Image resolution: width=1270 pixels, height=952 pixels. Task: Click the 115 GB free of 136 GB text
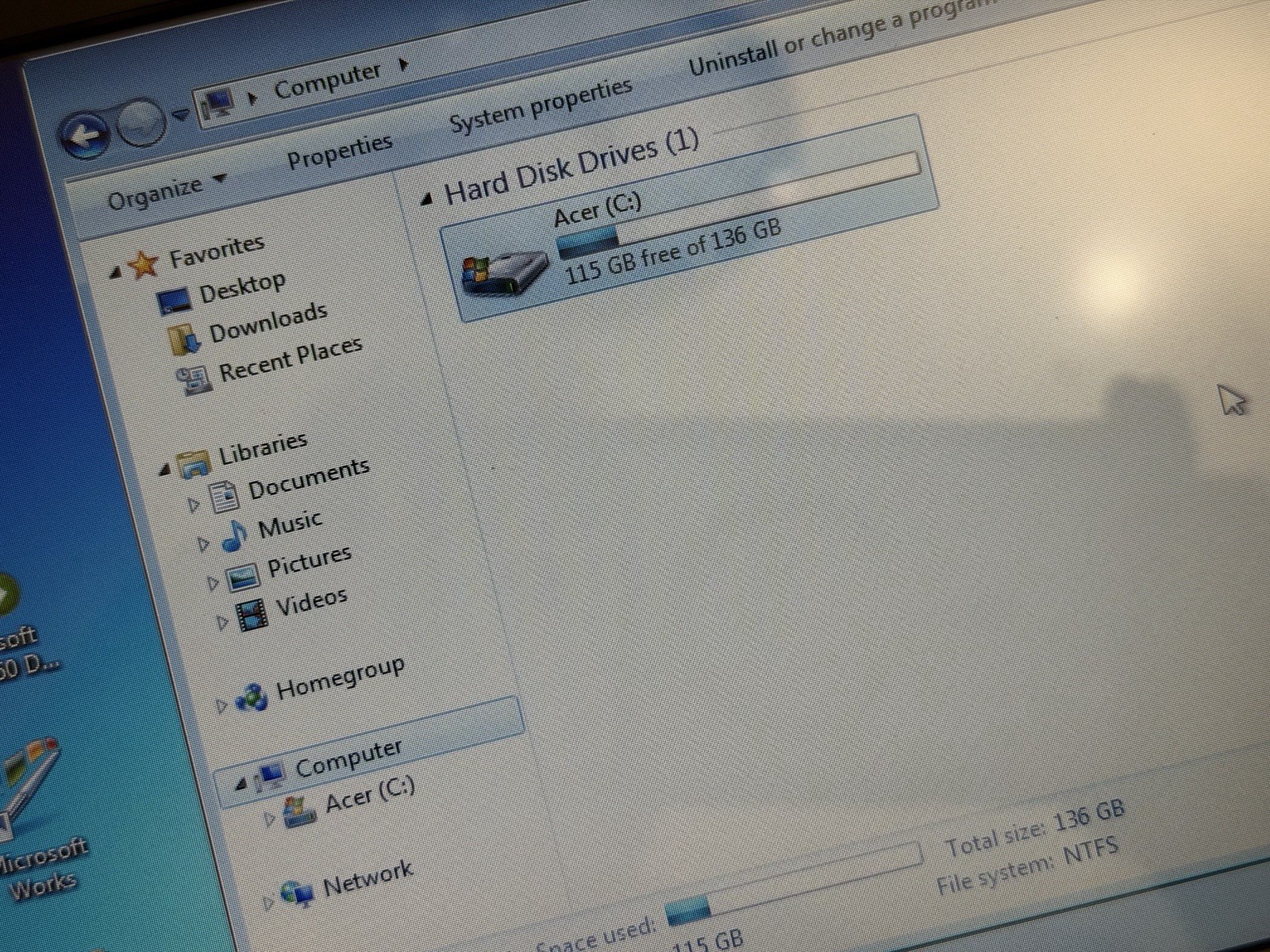pyautogui.click(x=674, y=251)
